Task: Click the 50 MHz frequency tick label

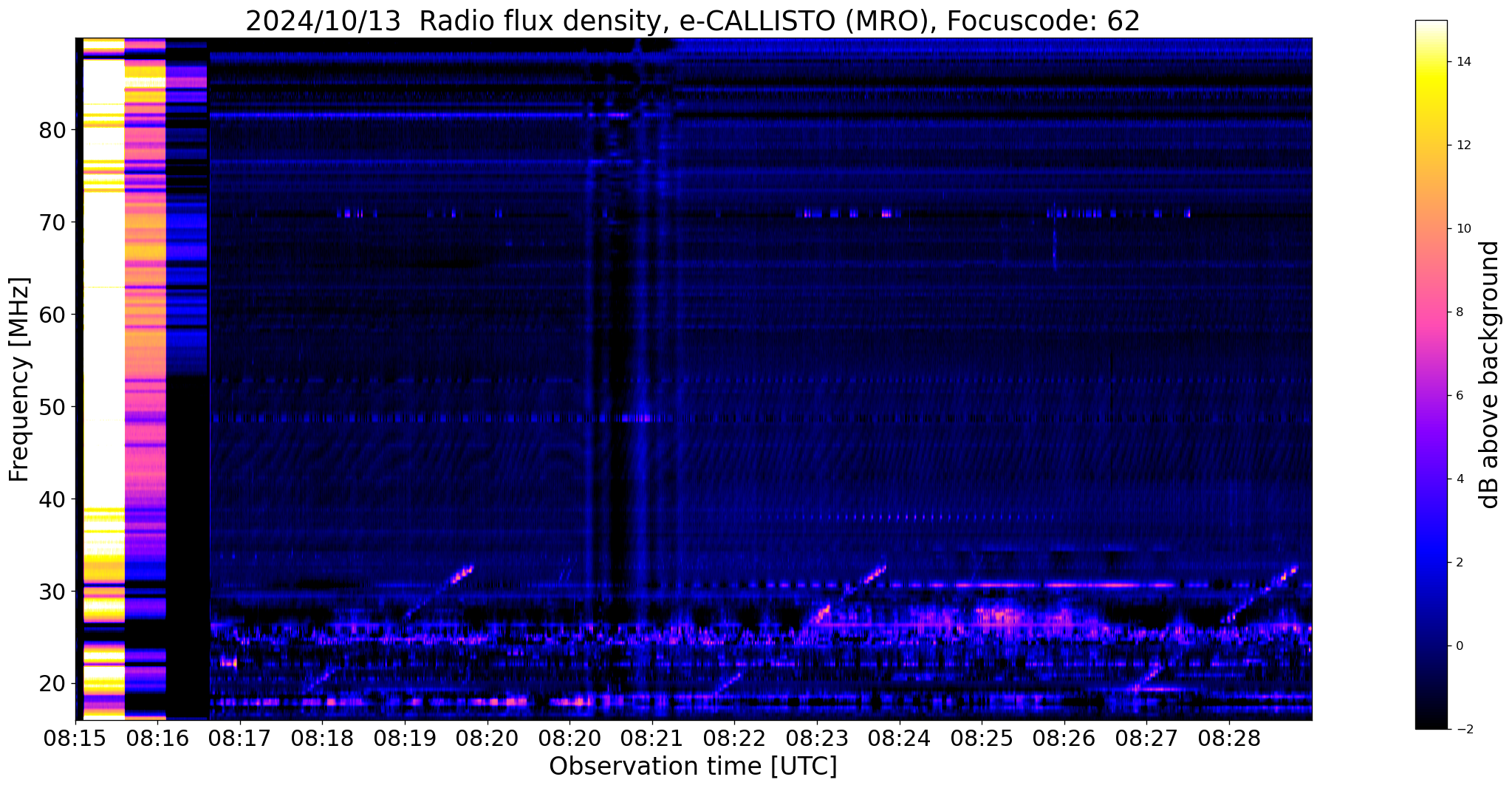Action: pyautogui.click(x=52, y=407)
